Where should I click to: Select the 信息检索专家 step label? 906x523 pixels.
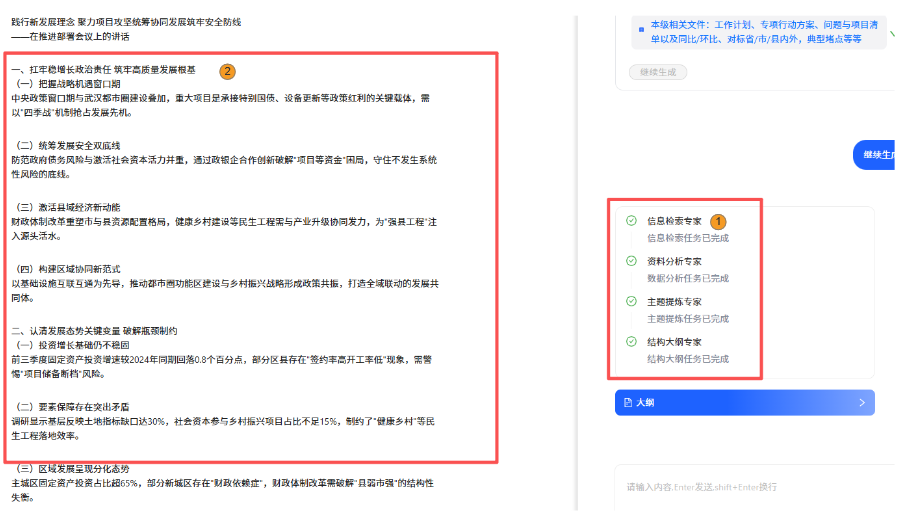[674, 220]
